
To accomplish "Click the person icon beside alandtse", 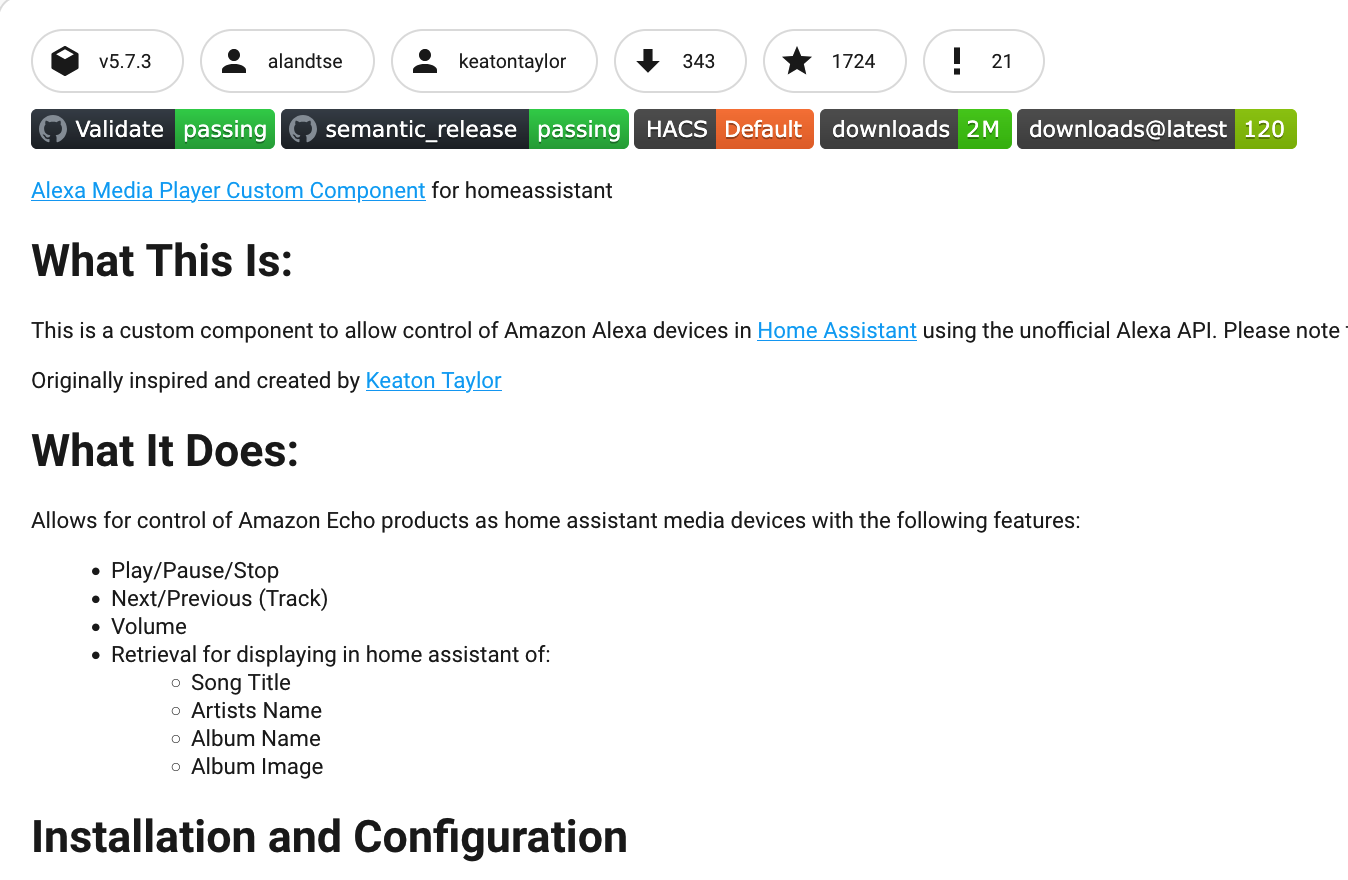I will click(x=234, y=62).
